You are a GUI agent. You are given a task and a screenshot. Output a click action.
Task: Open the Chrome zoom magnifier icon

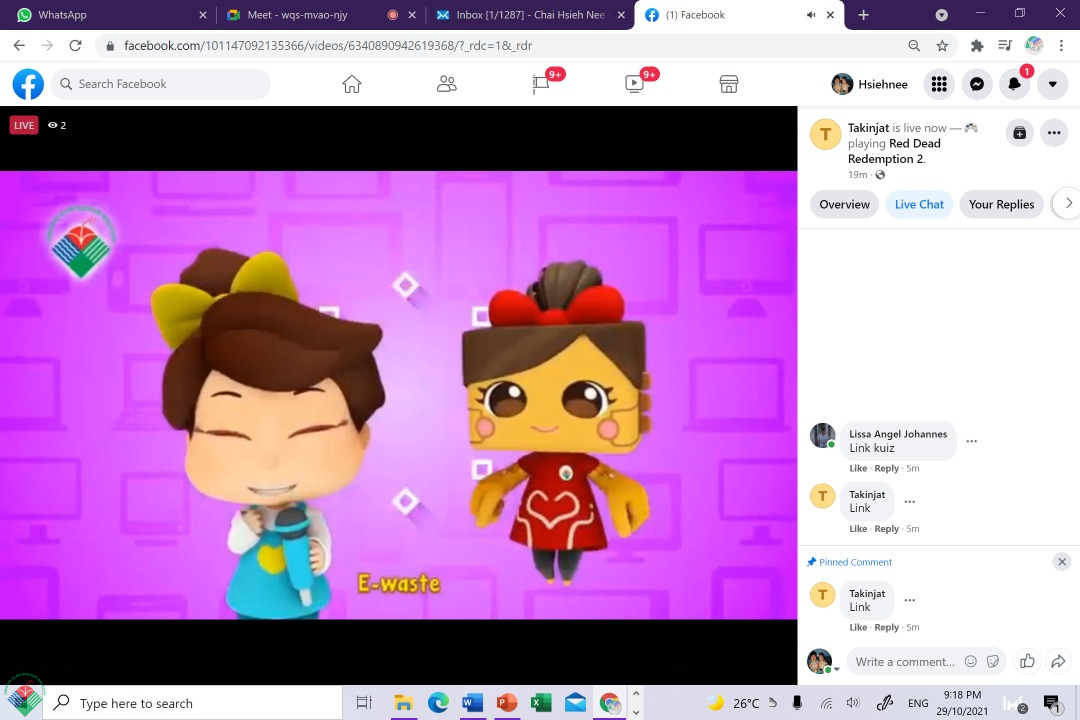914,45
